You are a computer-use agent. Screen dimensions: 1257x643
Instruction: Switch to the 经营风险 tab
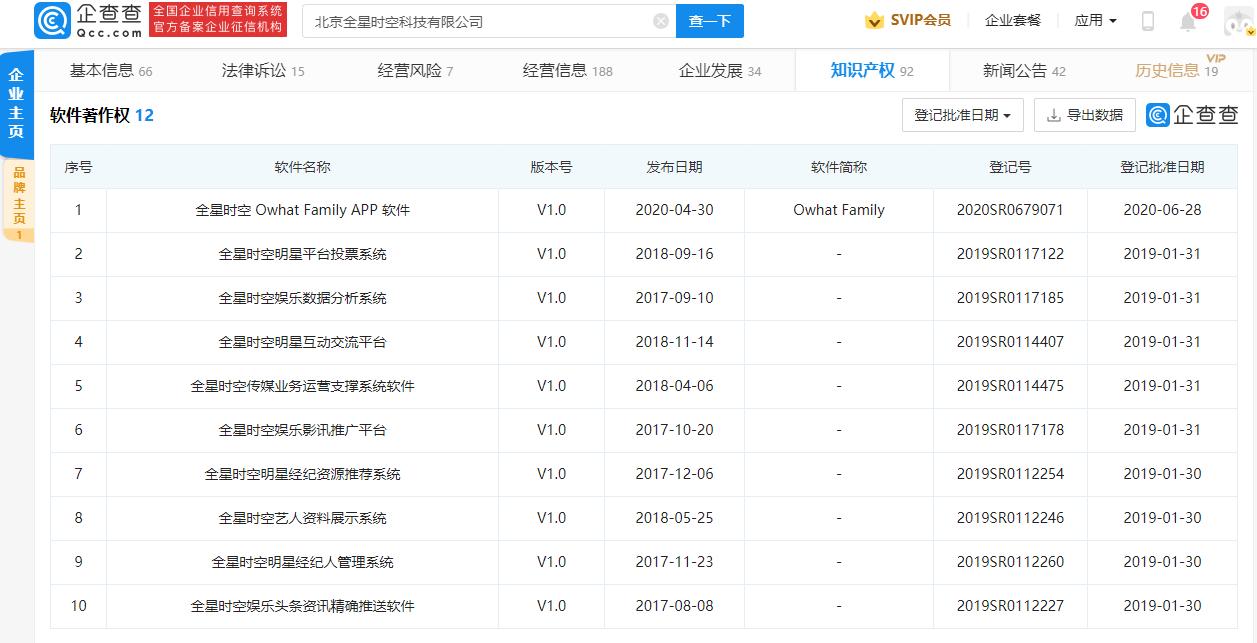[x=412, y=70]
